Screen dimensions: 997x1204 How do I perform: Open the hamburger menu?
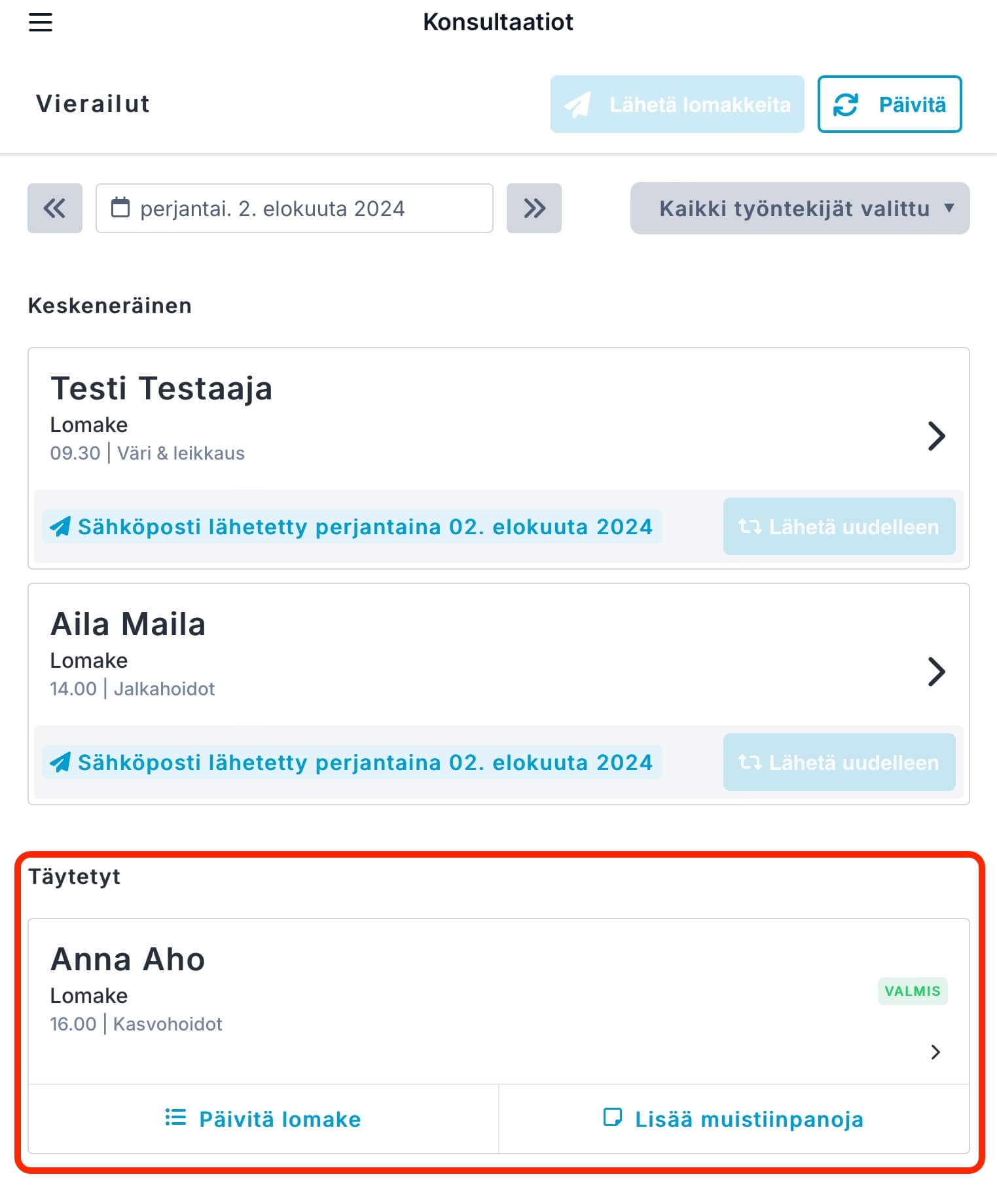point(40,22)
